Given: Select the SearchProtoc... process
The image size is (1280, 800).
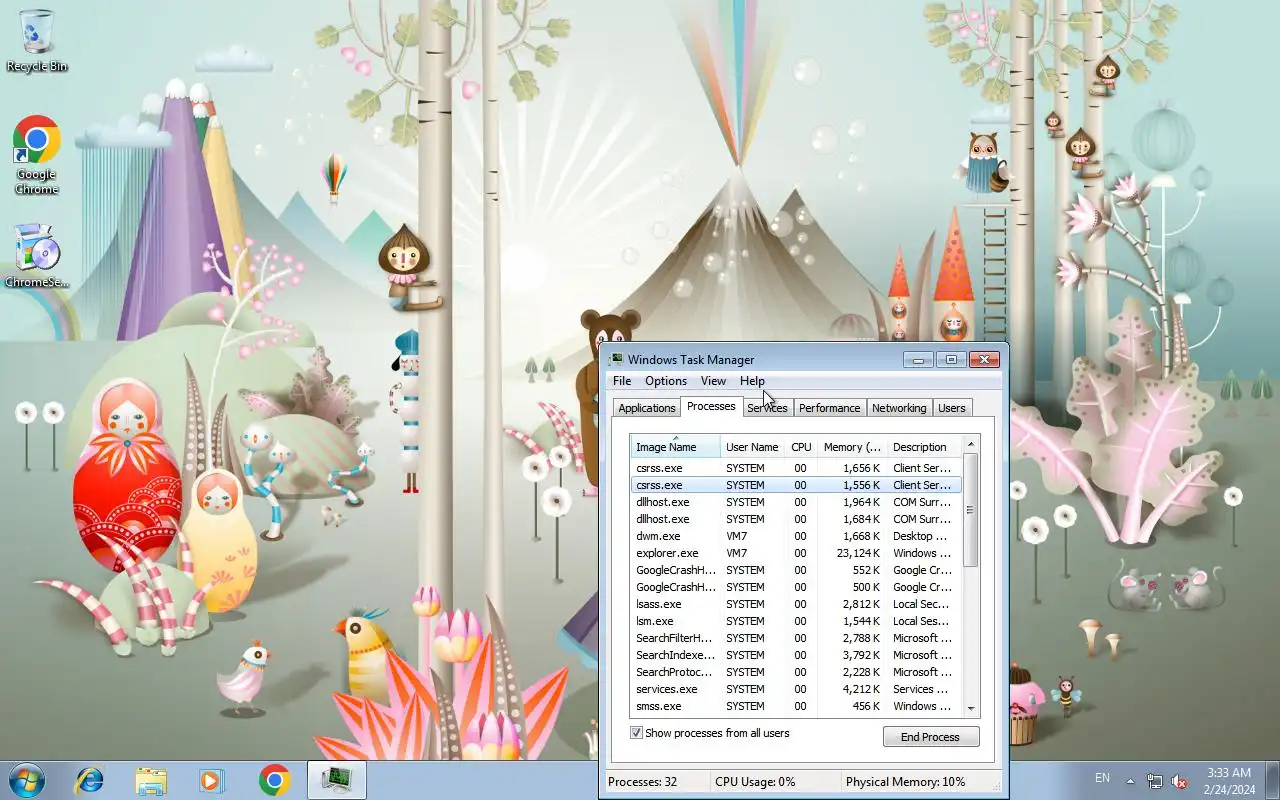Looking at the screenshot, I should [x=796, y=672].
